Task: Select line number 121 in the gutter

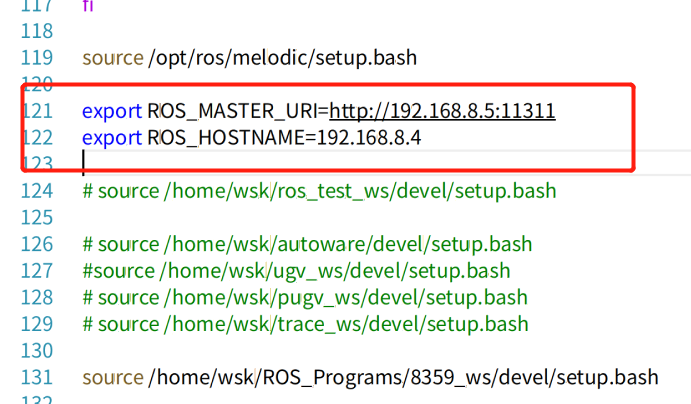Action: 37,111
